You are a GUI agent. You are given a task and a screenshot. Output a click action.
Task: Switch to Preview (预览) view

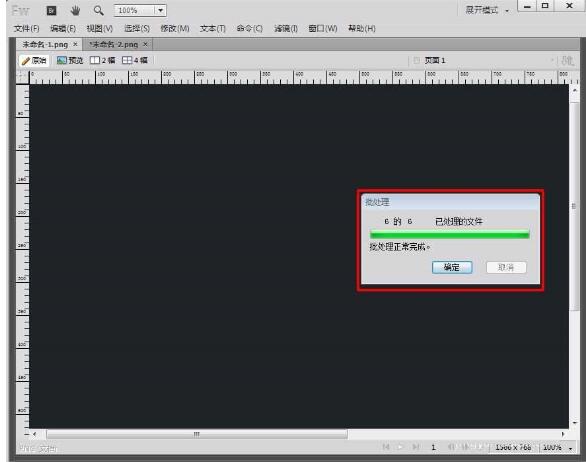(70, 61)
